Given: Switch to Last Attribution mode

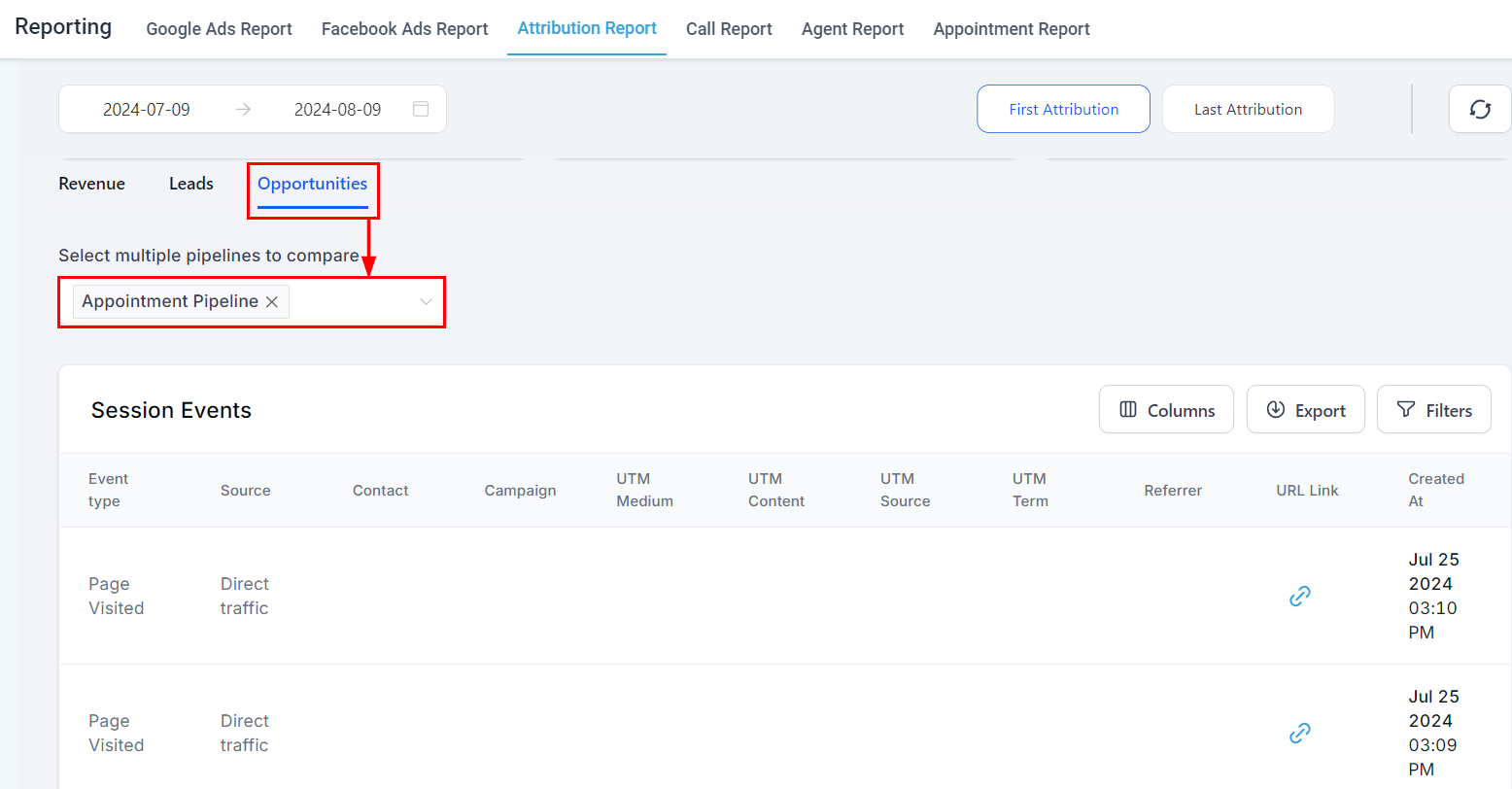Looking at the screenshot, I should point(1248,109).
